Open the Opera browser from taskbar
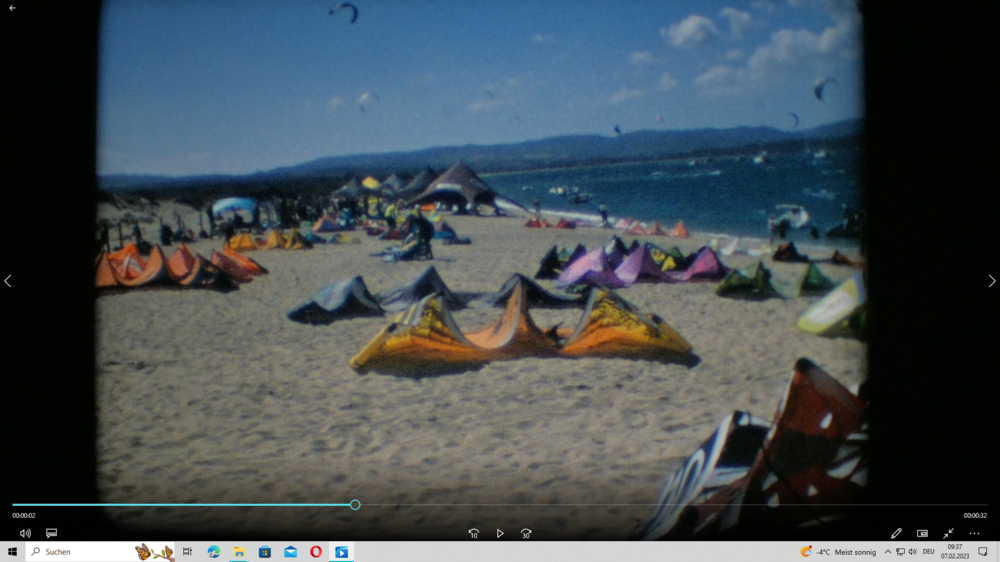The width and height of the screenshot is (1000, 562). (316, 552)
